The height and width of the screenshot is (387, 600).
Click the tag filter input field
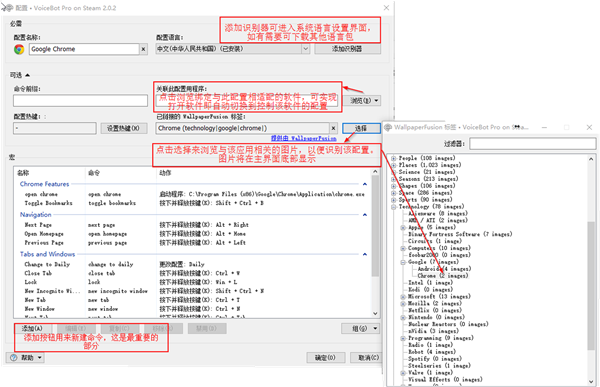[x=532, y=144]
